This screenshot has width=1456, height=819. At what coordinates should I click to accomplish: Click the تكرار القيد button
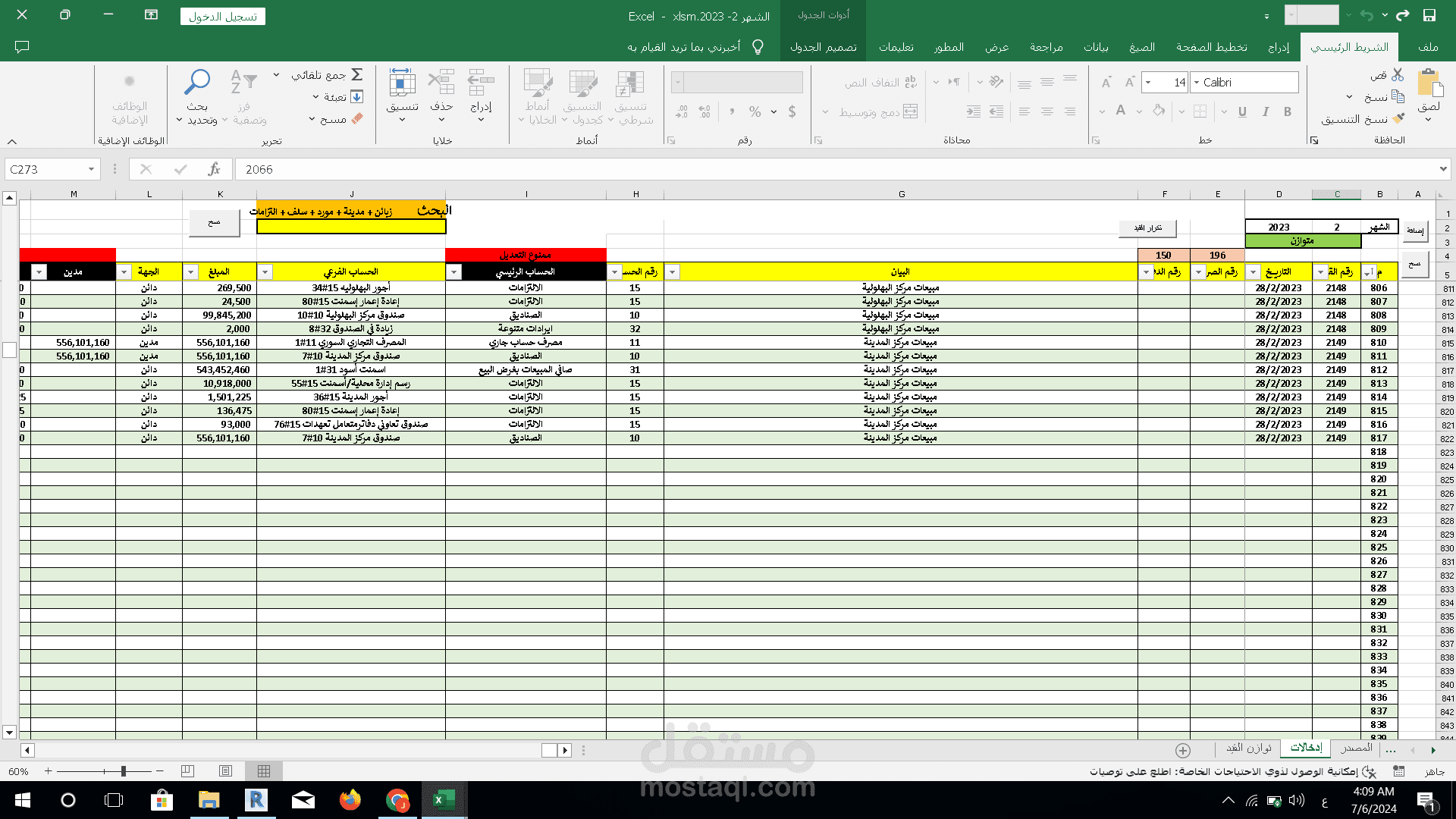[1147, 227]
